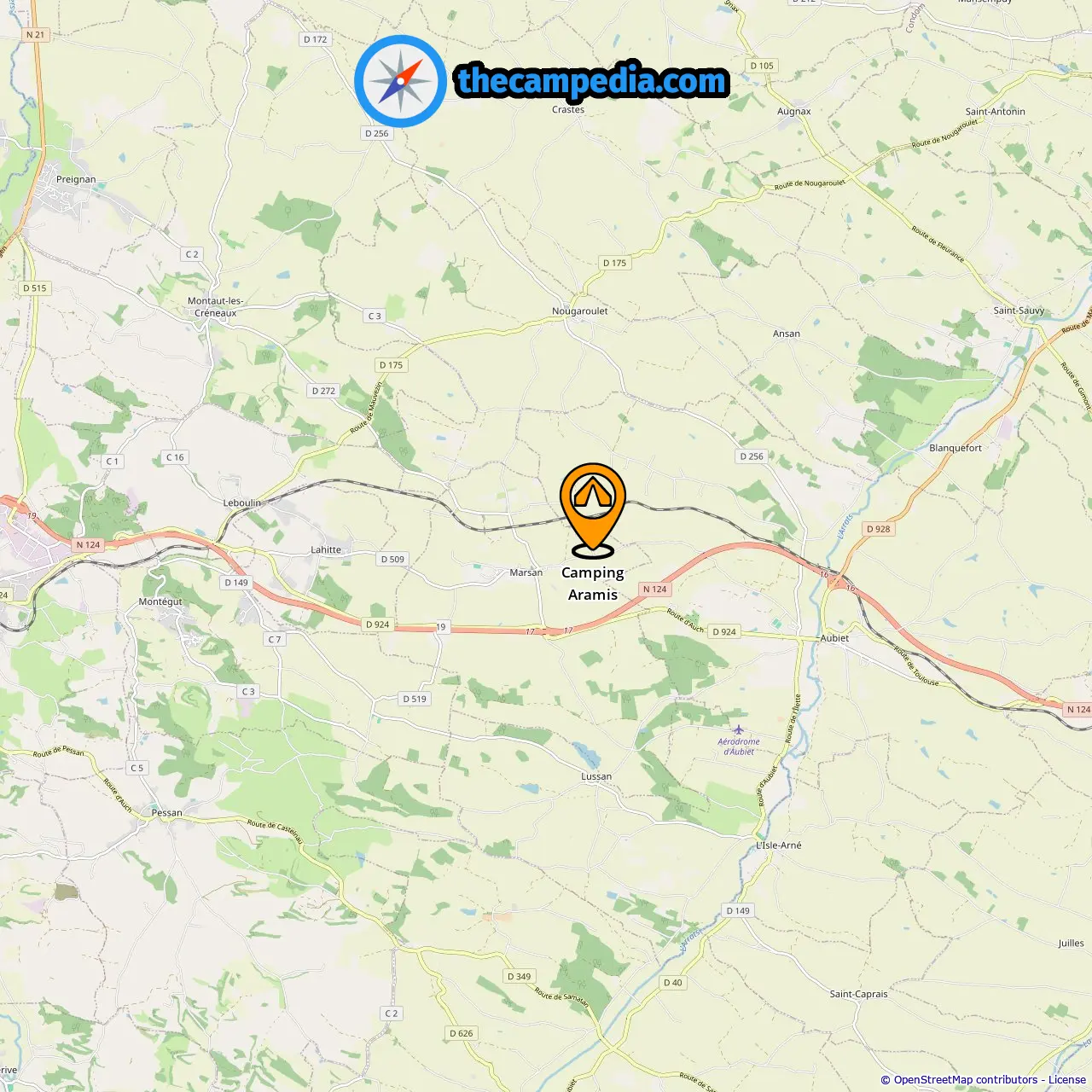Click the D 349 road shield
This screenshot has height=1092, width=1092.
519,977
